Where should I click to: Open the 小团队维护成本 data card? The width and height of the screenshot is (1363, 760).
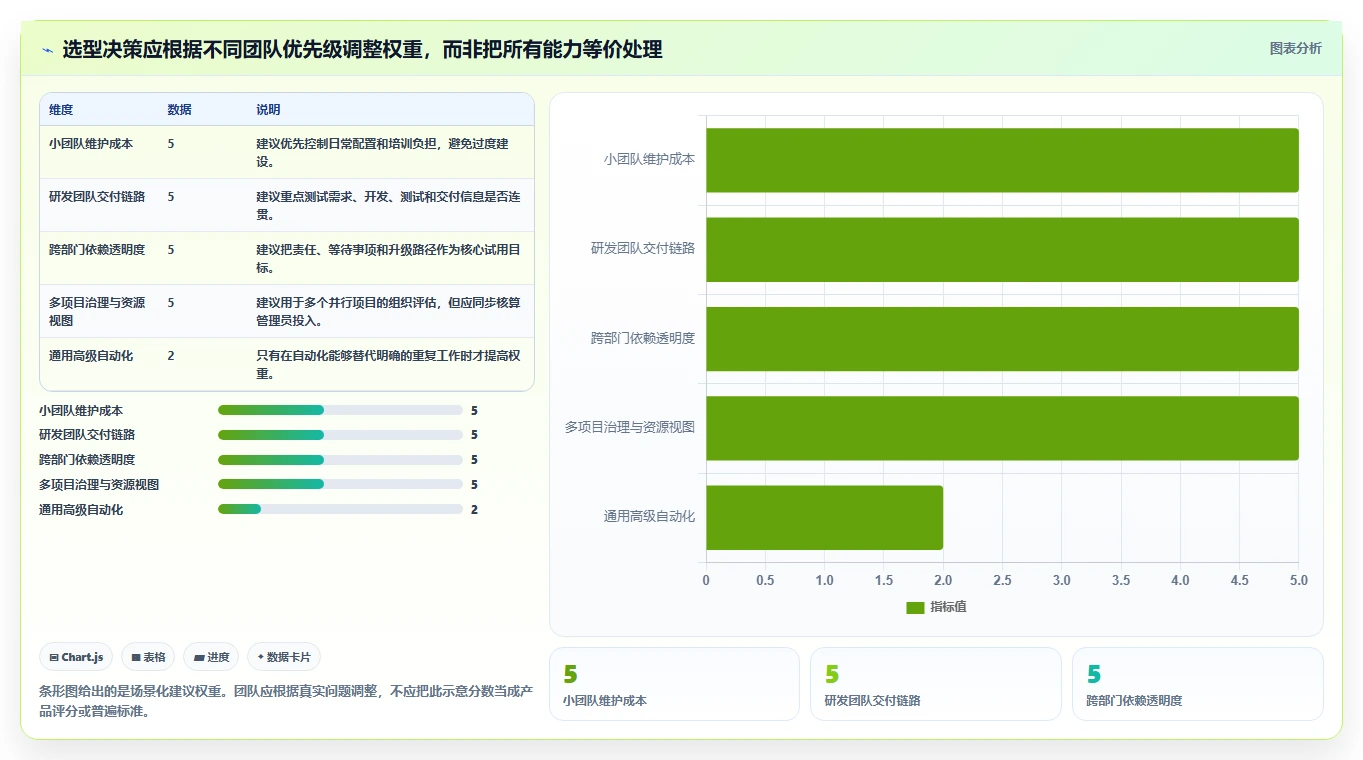click(x=674, y=684)
